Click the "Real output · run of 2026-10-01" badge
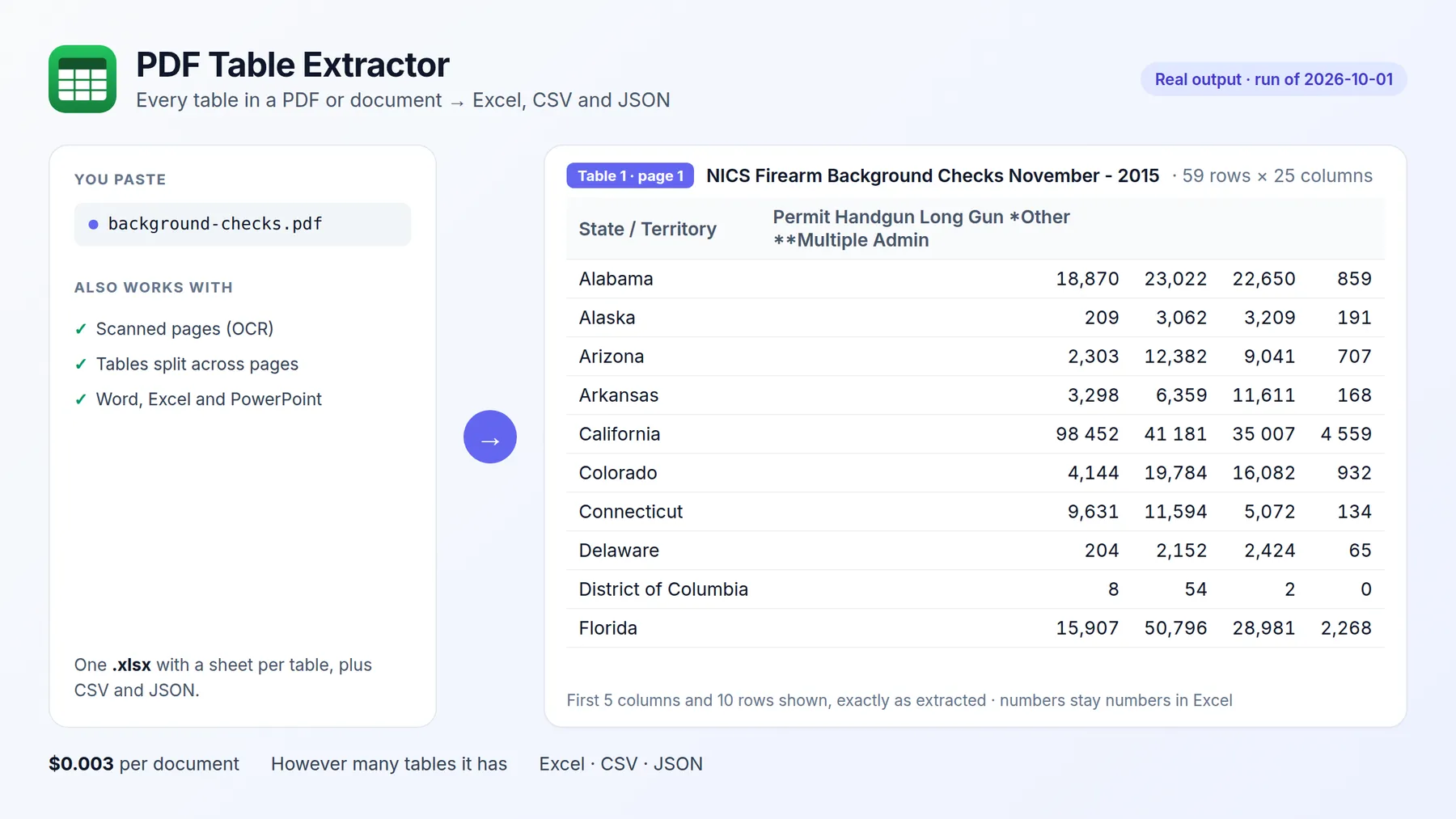The width and height of the screenshot is (1456, 819). point(1274,79)
